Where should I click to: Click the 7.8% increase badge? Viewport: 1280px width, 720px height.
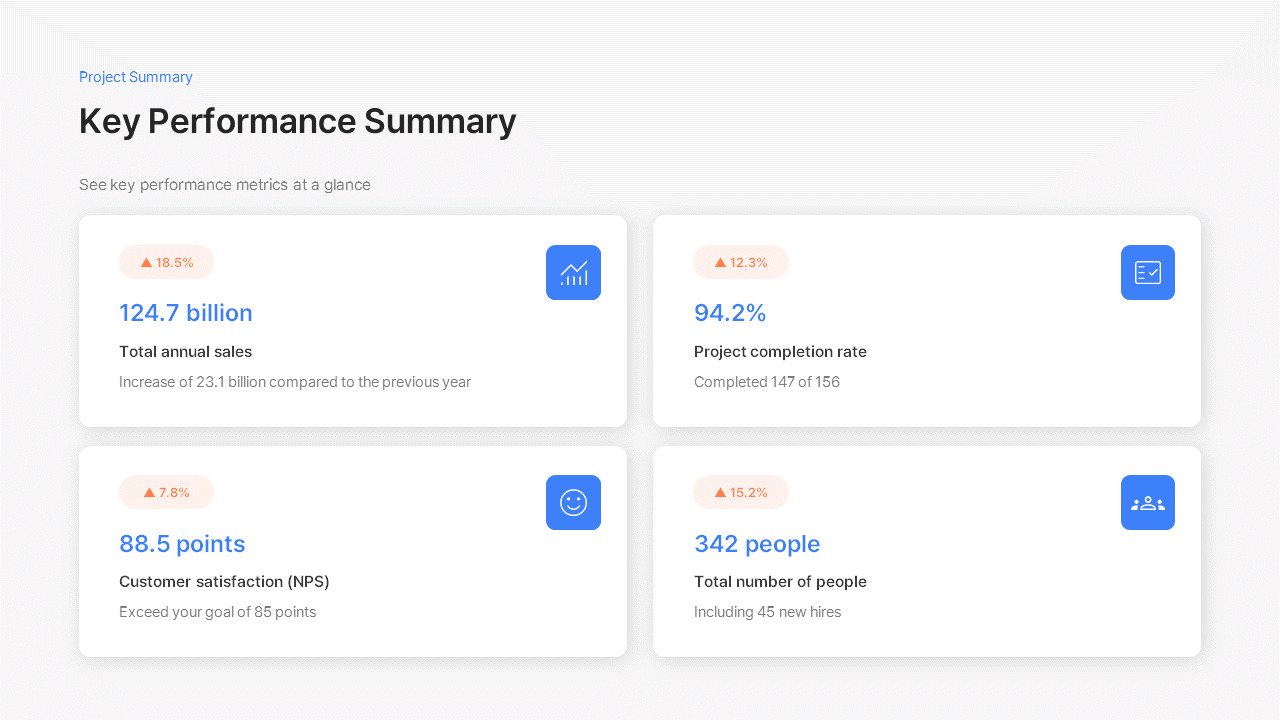coord(167,492)
